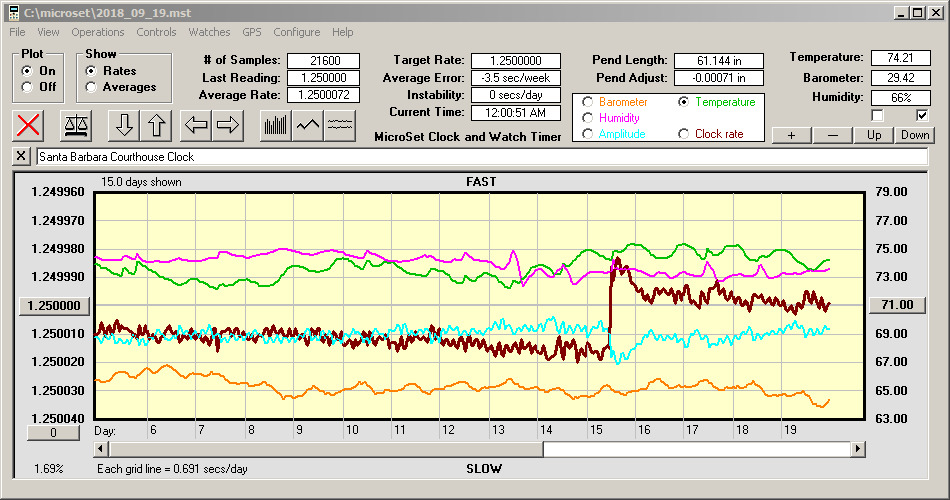
Task: Click the Temperature reading field
Action: (900, 58)
